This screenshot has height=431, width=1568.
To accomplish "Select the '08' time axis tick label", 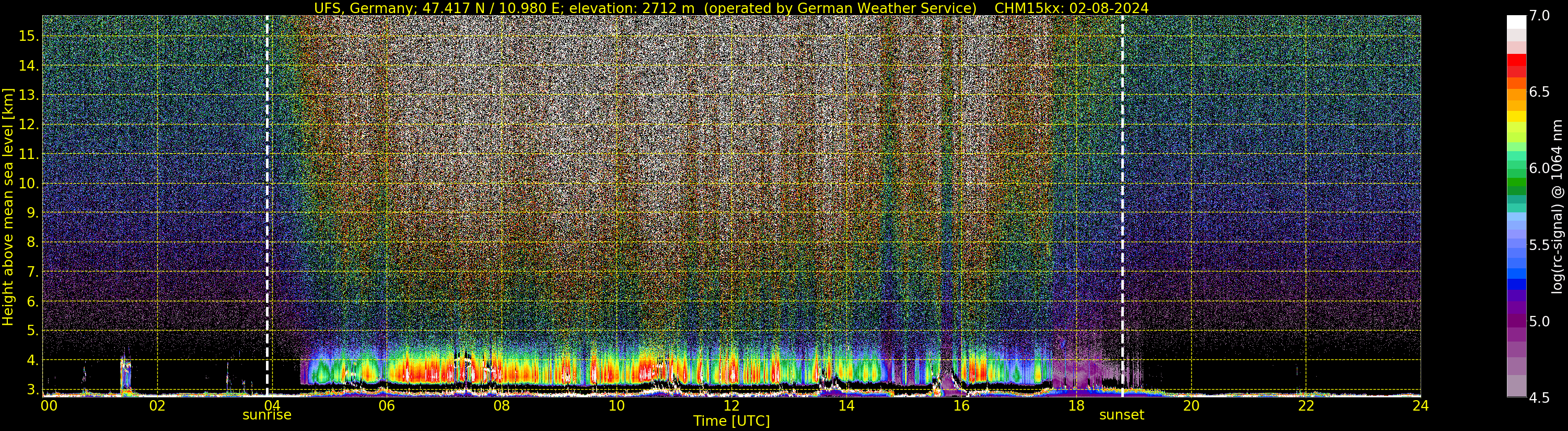I will click(x=501, y=406).
